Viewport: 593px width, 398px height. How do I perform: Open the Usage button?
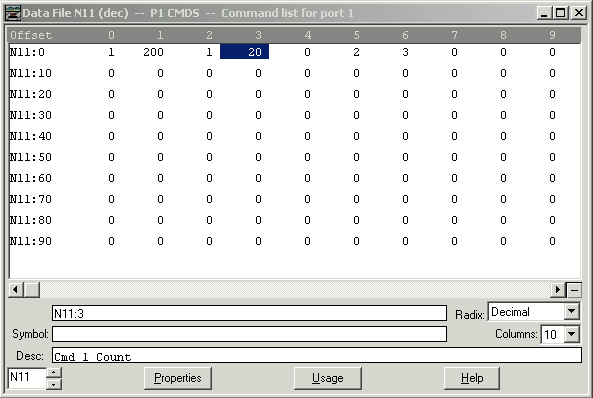coord(328,378)
